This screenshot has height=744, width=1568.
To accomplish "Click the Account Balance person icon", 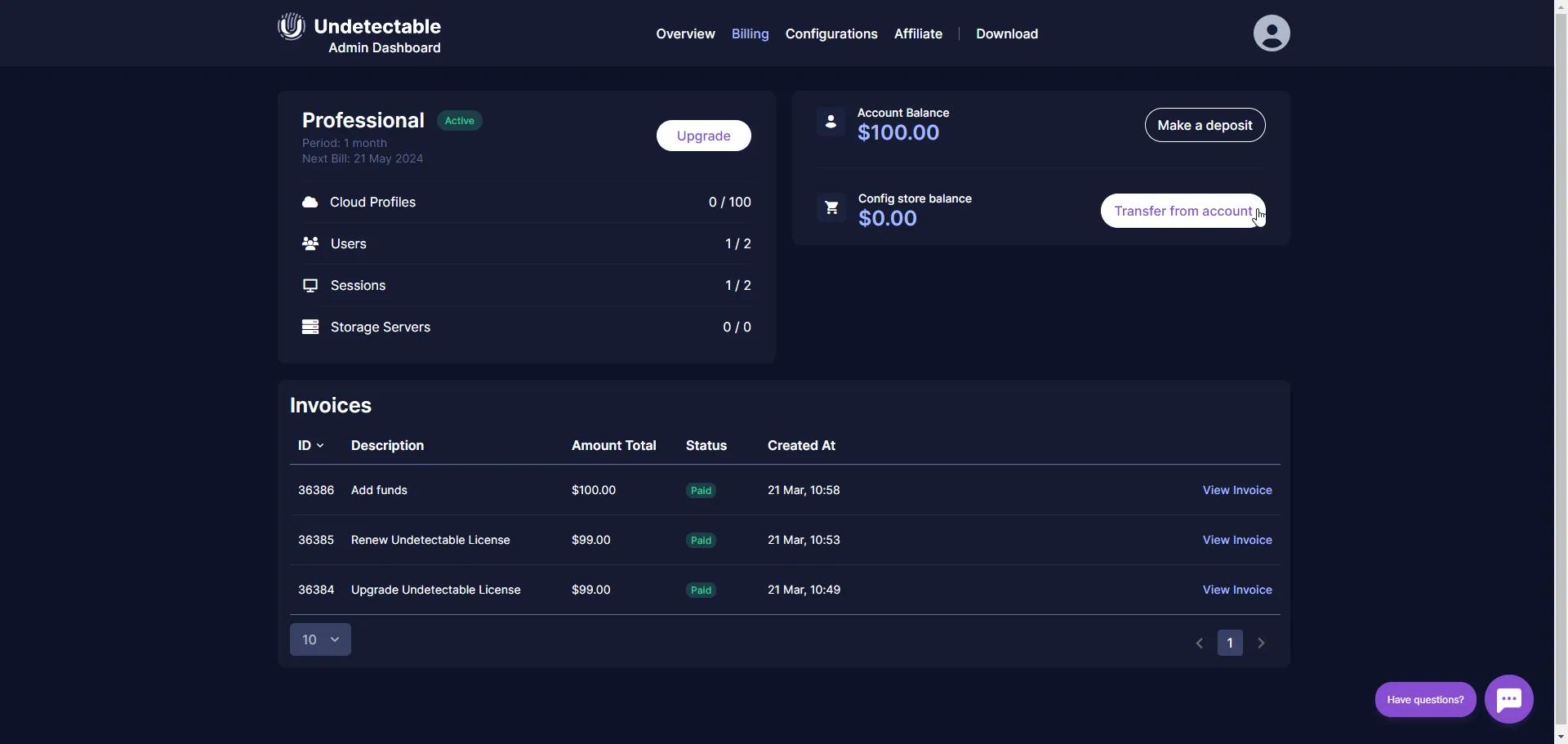I will [x=831, y=122].
